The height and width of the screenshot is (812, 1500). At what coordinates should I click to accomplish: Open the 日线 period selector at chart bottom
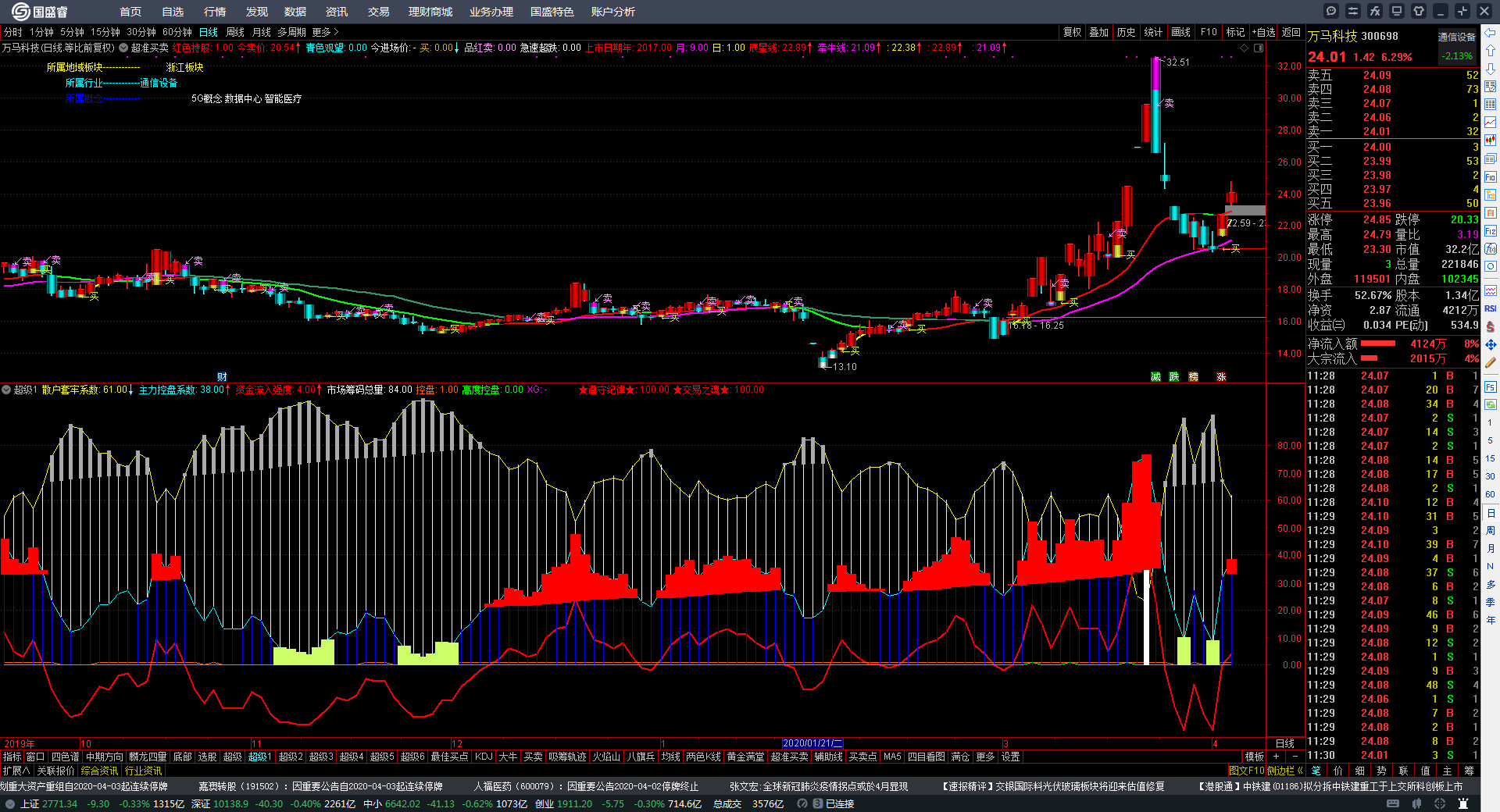[1285, 743]
